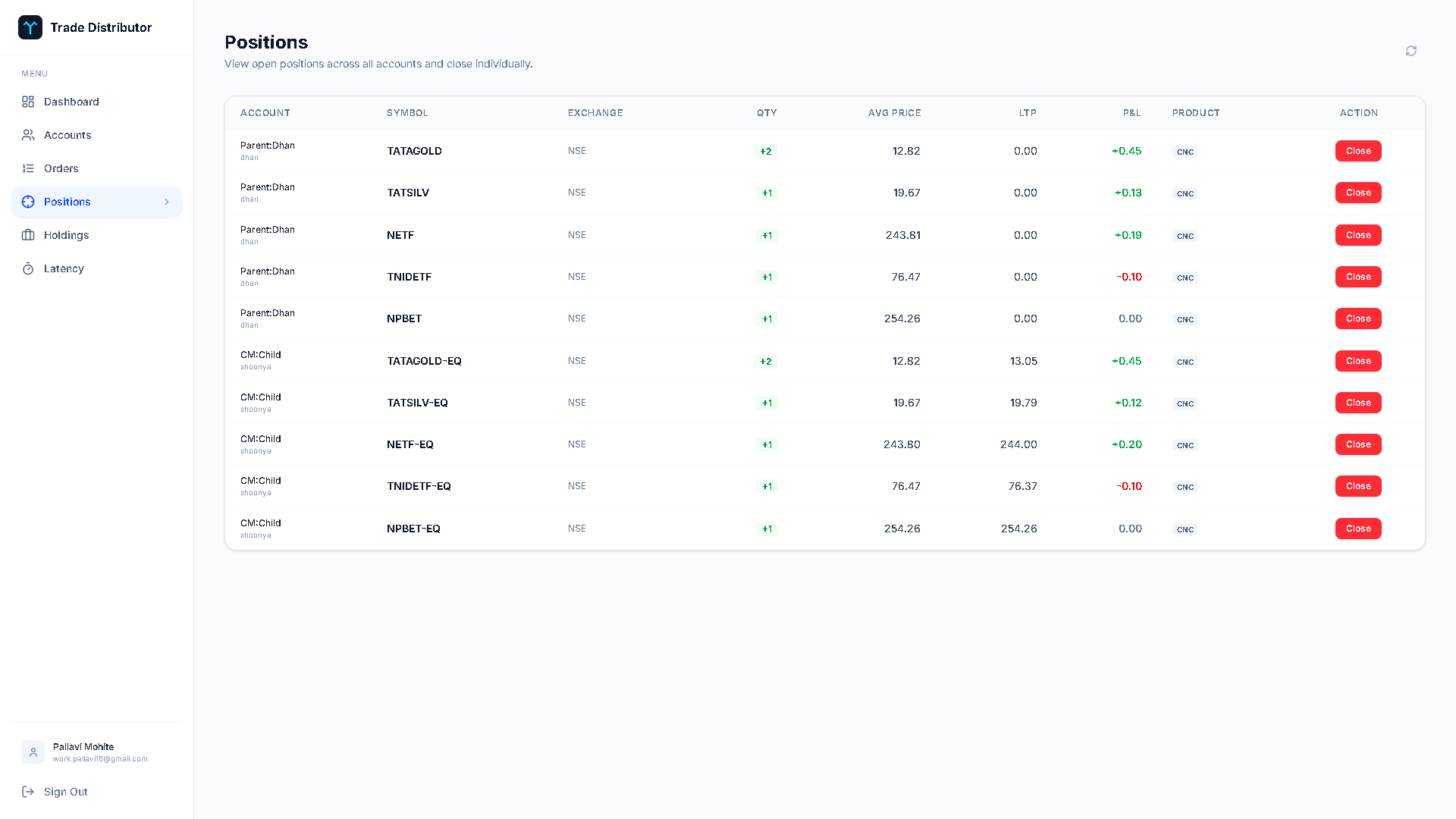The width and height of the screenshot is (1456, 819).
Task: Click the Pallavi Mohite profile name
Action: pos(83,747)
